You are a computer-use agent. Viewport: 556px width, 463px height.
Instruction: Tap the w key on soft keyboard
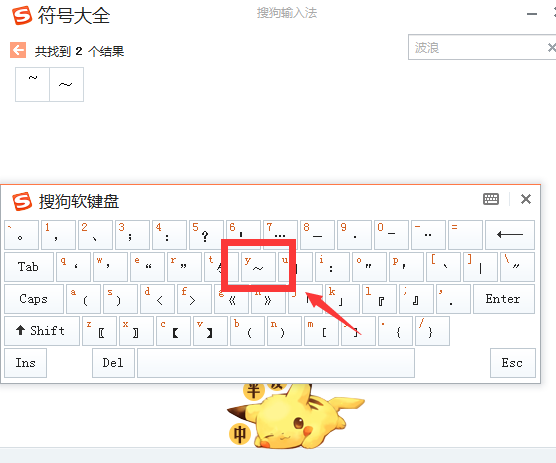(x=110, y=267)
